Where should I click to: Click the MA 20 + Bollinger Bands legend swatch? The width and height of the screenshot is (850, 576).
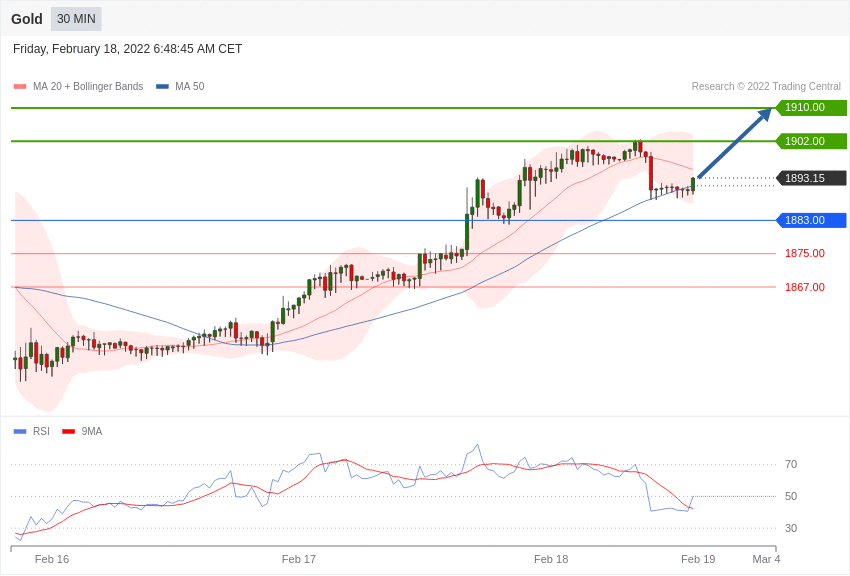[x=20, y=87]
